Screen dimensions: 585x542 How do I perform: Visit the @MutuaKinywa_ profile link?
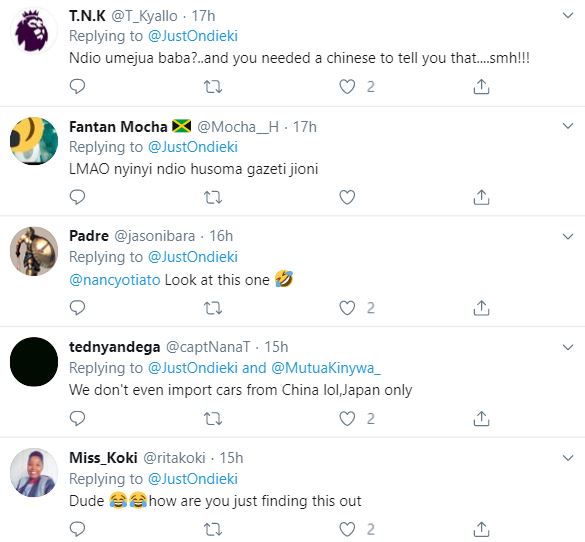tap(326, 368)
